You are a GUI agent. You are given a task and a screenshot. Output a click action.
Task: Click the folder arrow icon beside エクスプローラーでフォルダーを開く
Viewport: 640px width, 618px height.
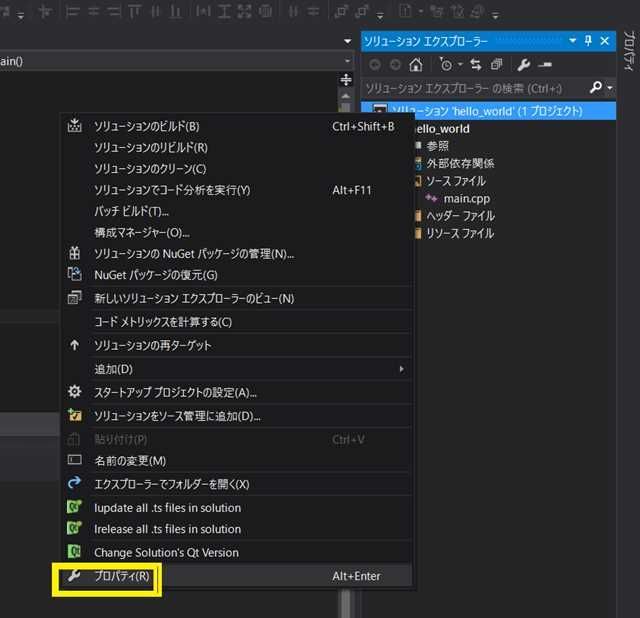click(74, 483)
